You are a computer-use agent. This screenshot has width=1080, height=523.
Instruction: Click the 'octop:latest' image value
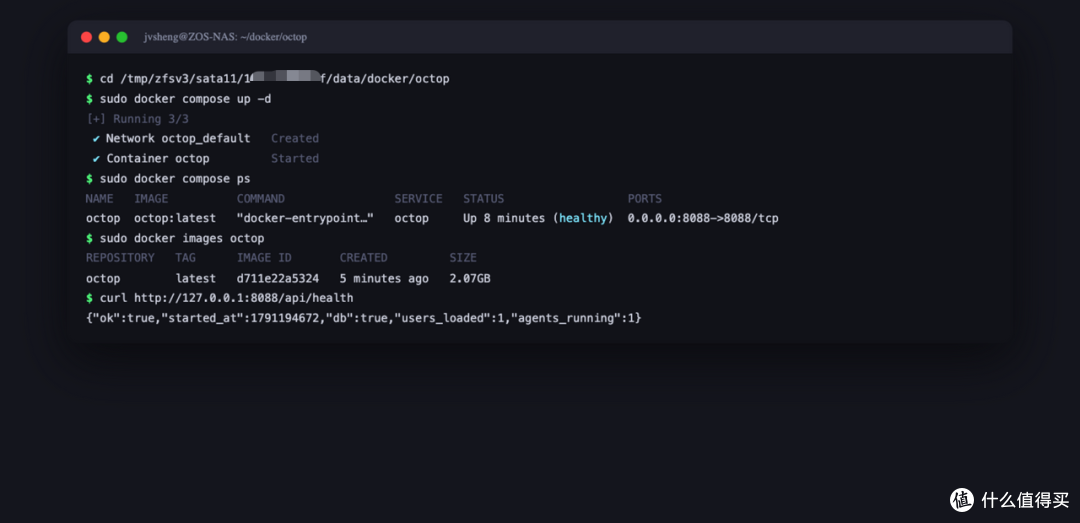175,218
